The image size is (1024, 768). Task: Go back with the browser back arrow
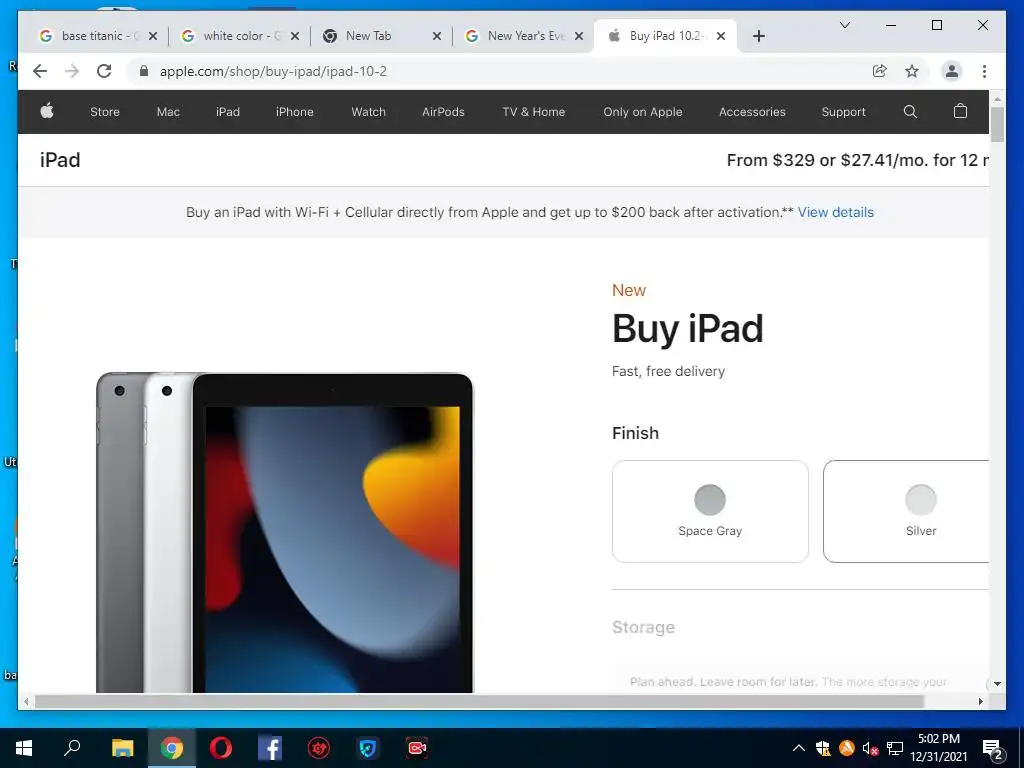40,71
